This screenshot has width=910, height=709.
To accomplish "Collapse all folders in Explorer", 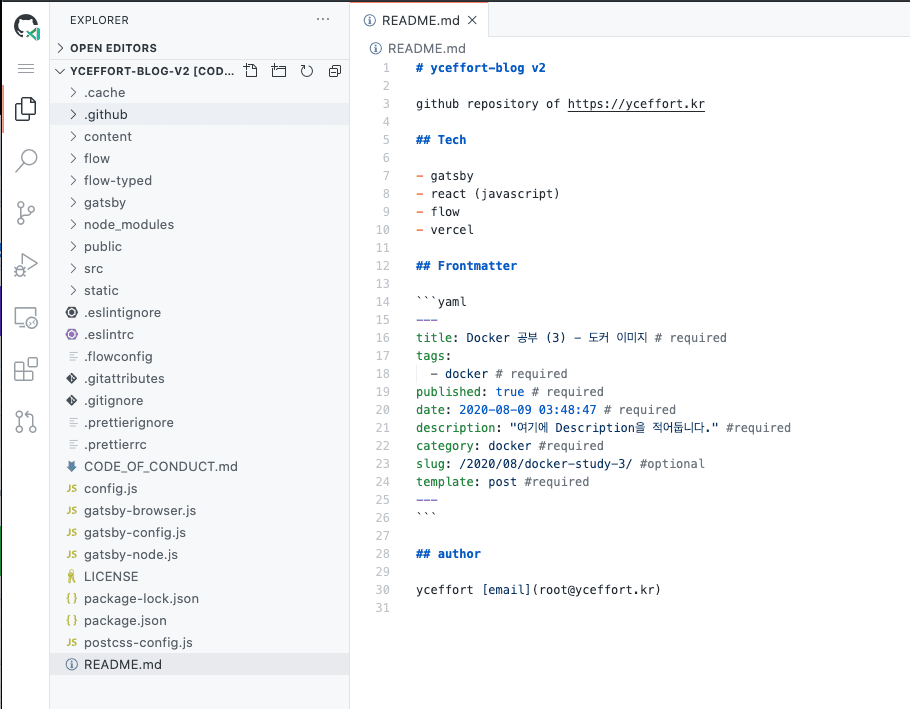I will [335, 71].
